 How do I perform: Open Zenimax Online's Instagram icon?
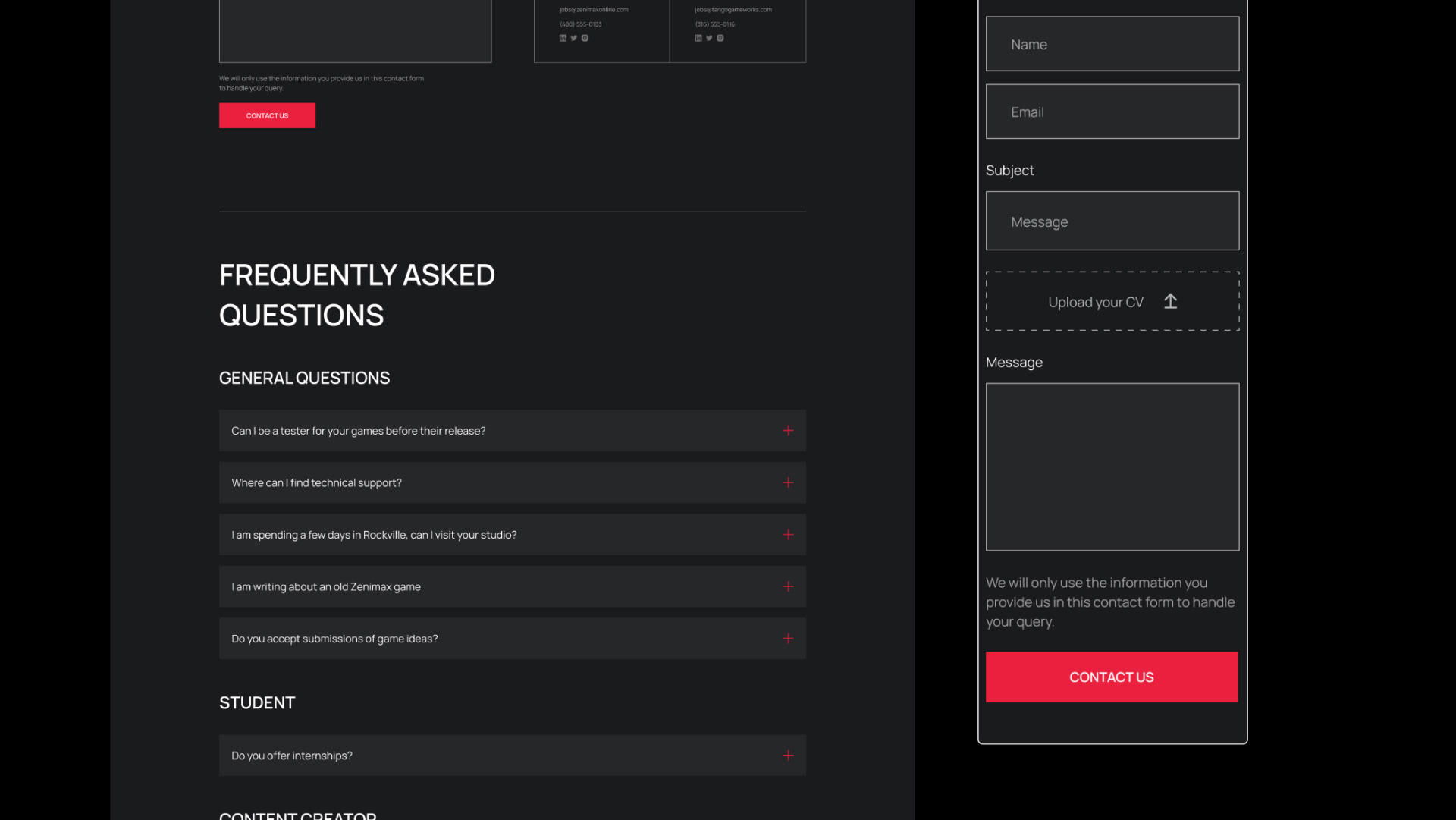pyautogui.click(x=585, y=38)
